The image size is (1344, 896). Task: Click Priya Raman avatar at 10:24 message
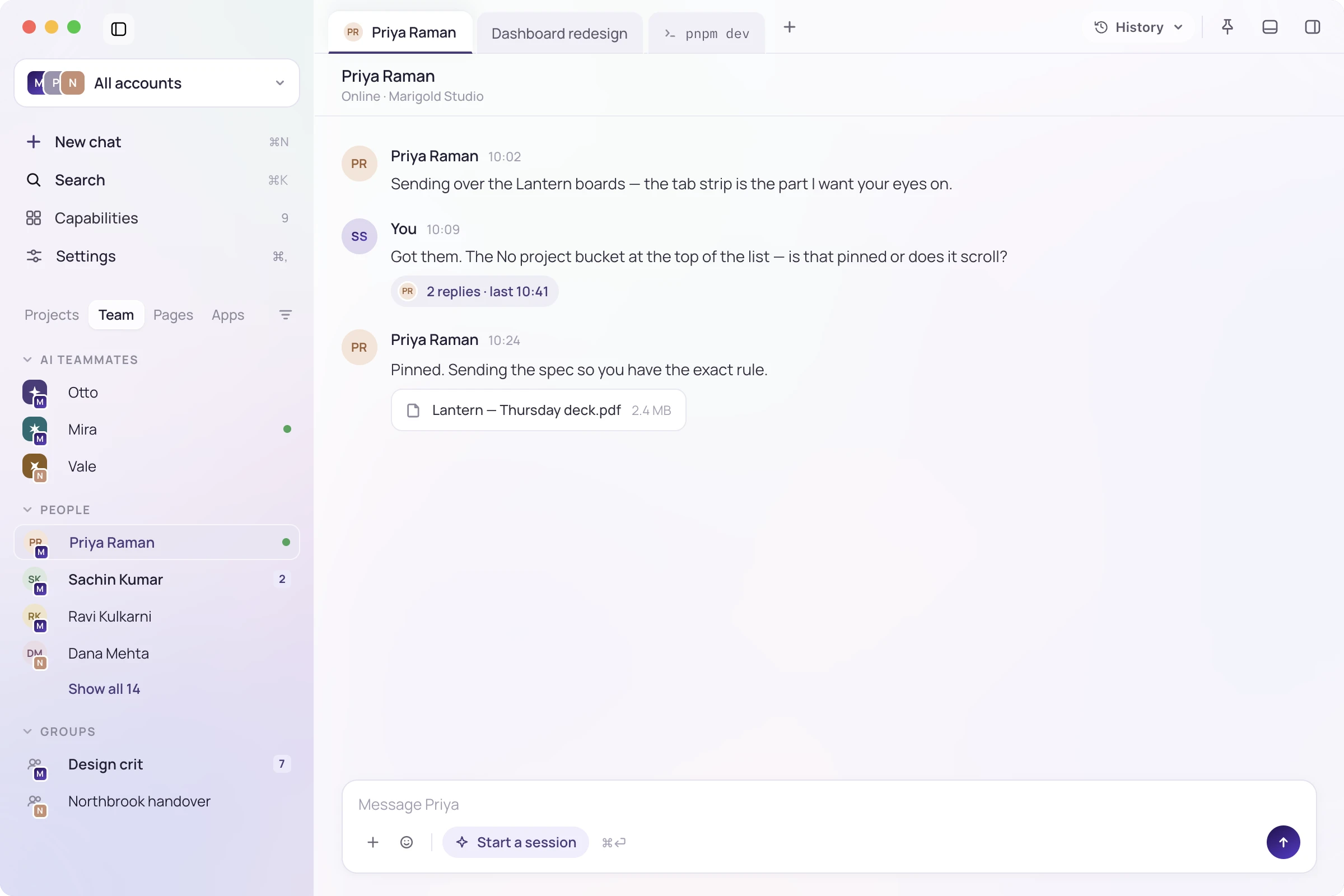(359, 347)
